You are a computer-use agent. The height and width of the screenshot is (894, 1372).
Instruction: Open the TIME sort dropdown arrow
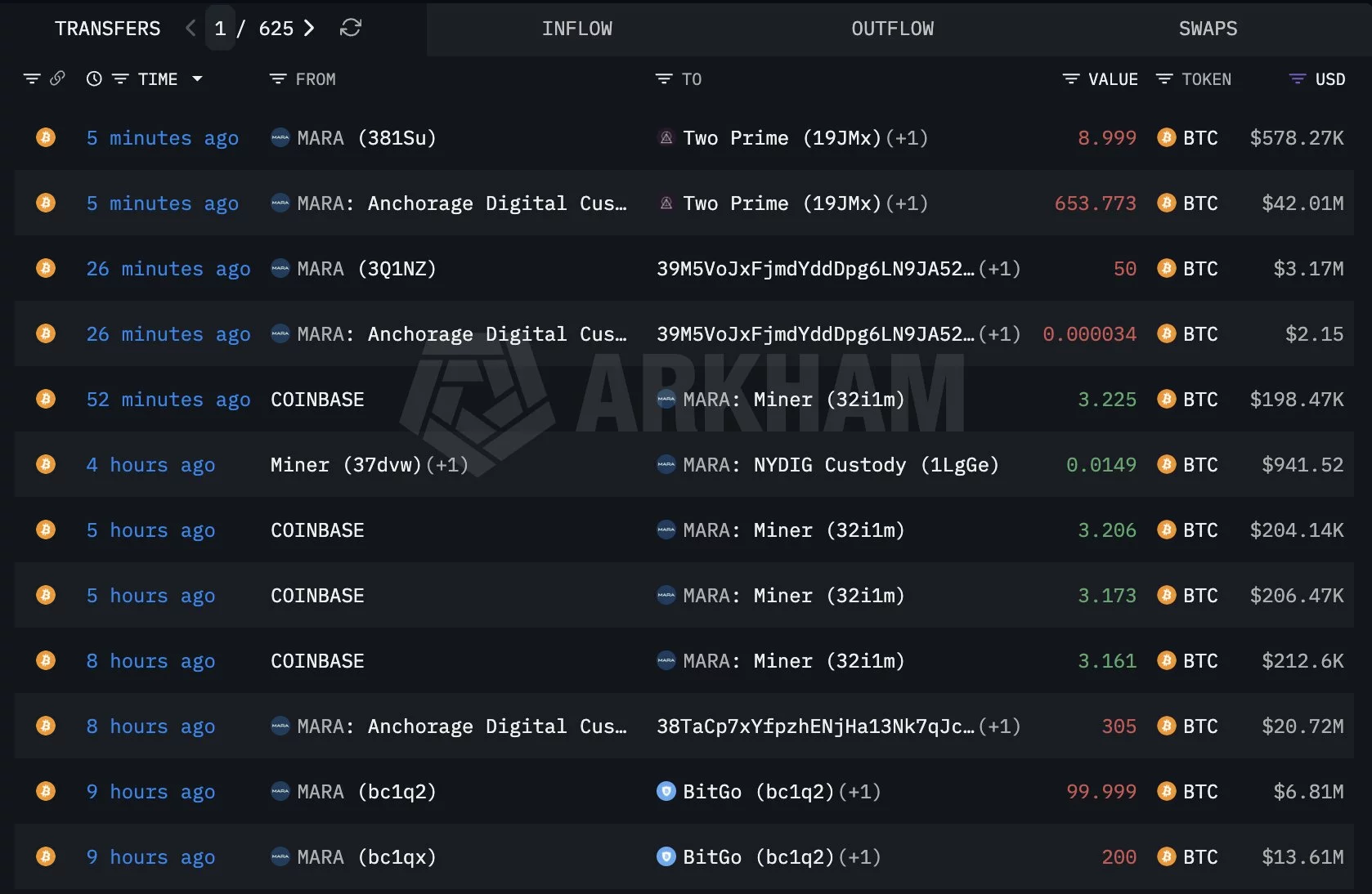pyautogui.click(x=197, y=78)
